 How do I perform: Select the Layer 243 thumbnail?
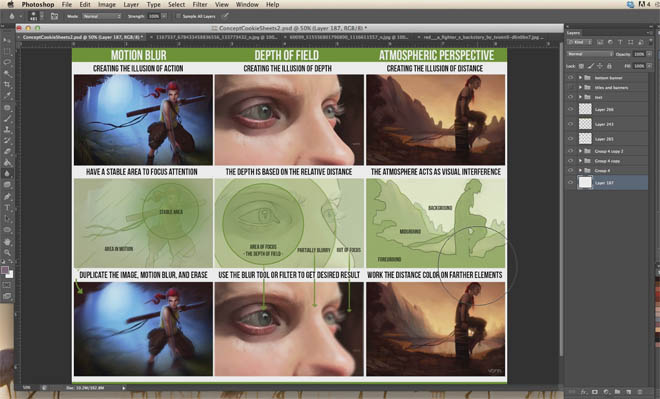(585, 124)
